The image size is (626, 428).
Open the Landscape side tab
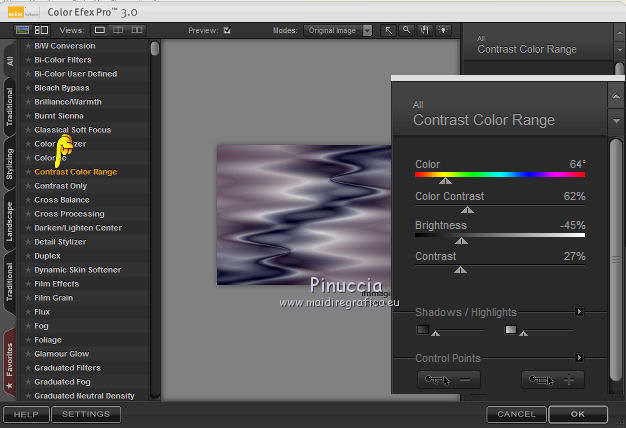[x=10, y=222]
